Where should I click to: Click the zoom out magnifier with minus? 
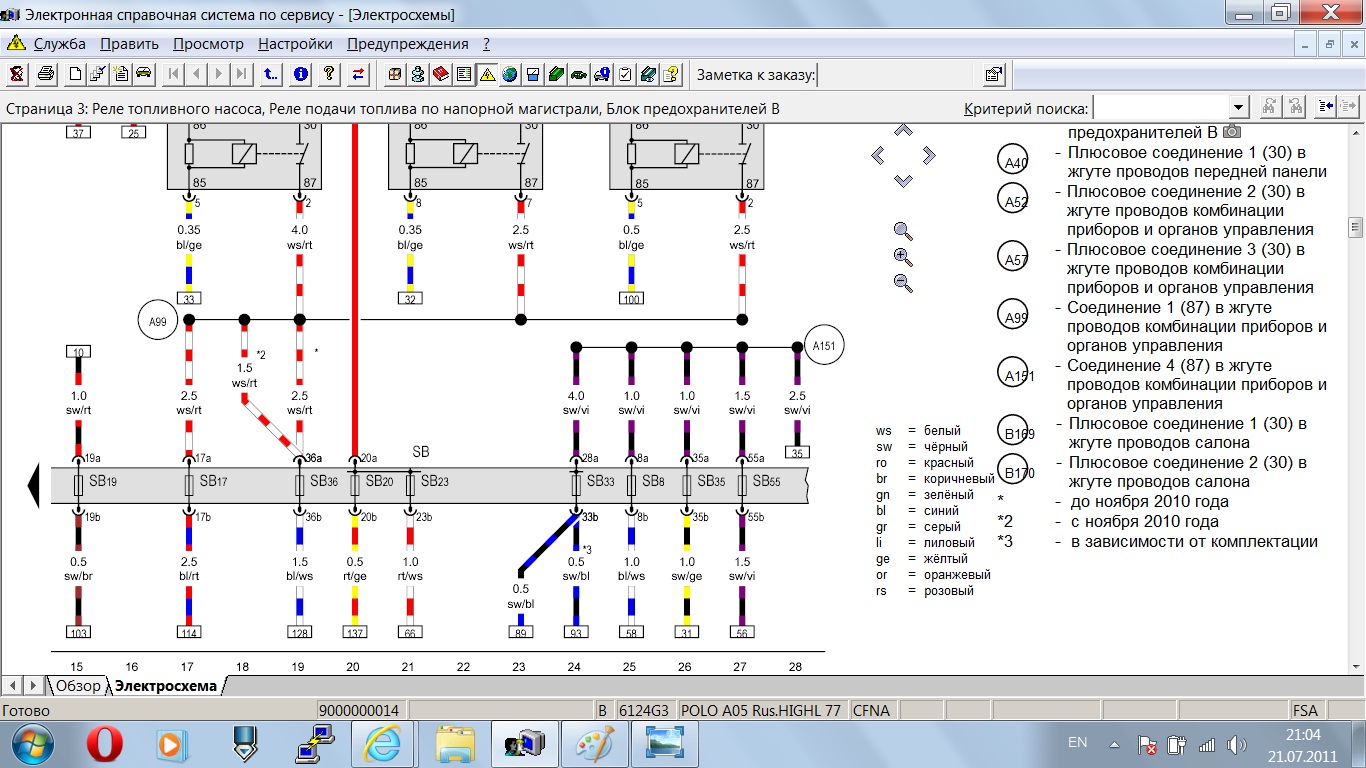pyautogui.click(x=903, y=283)
